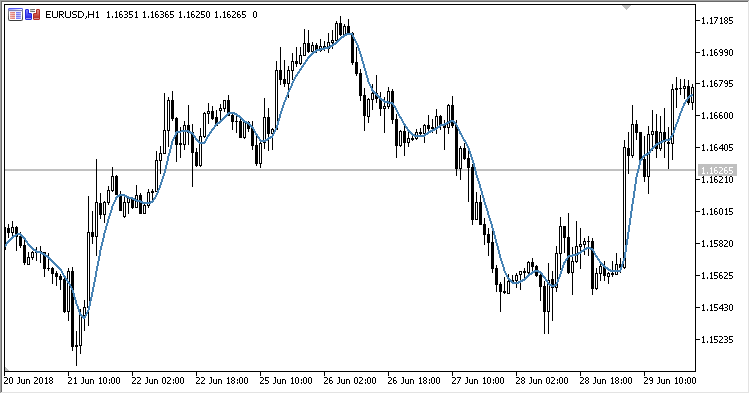The image size is (750, 394).
Task: Click the 28 Jun 02:00 time label
Action: [542, 381]
